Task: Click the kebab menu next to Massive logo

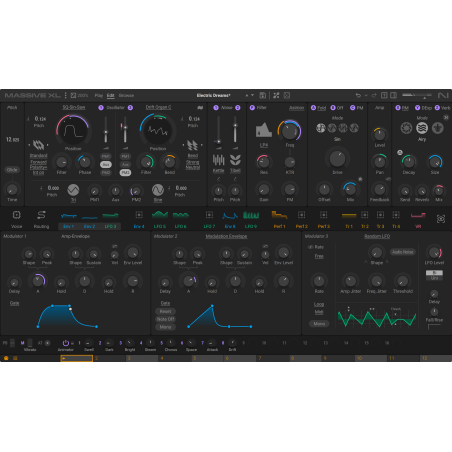Action: coord(66,95)
